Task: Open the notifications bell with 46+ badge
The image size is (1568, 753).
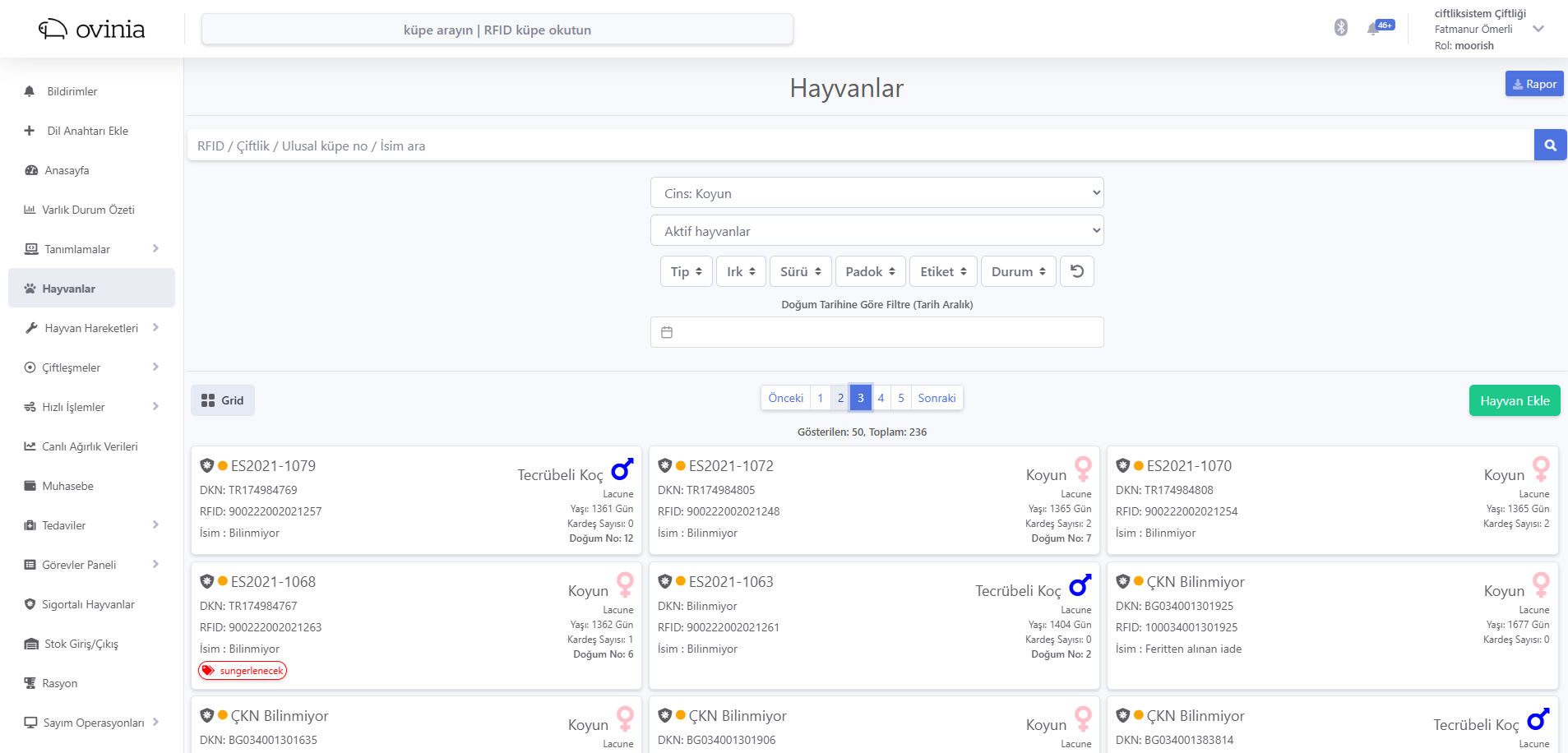Action: click(x=1380, y=27)
